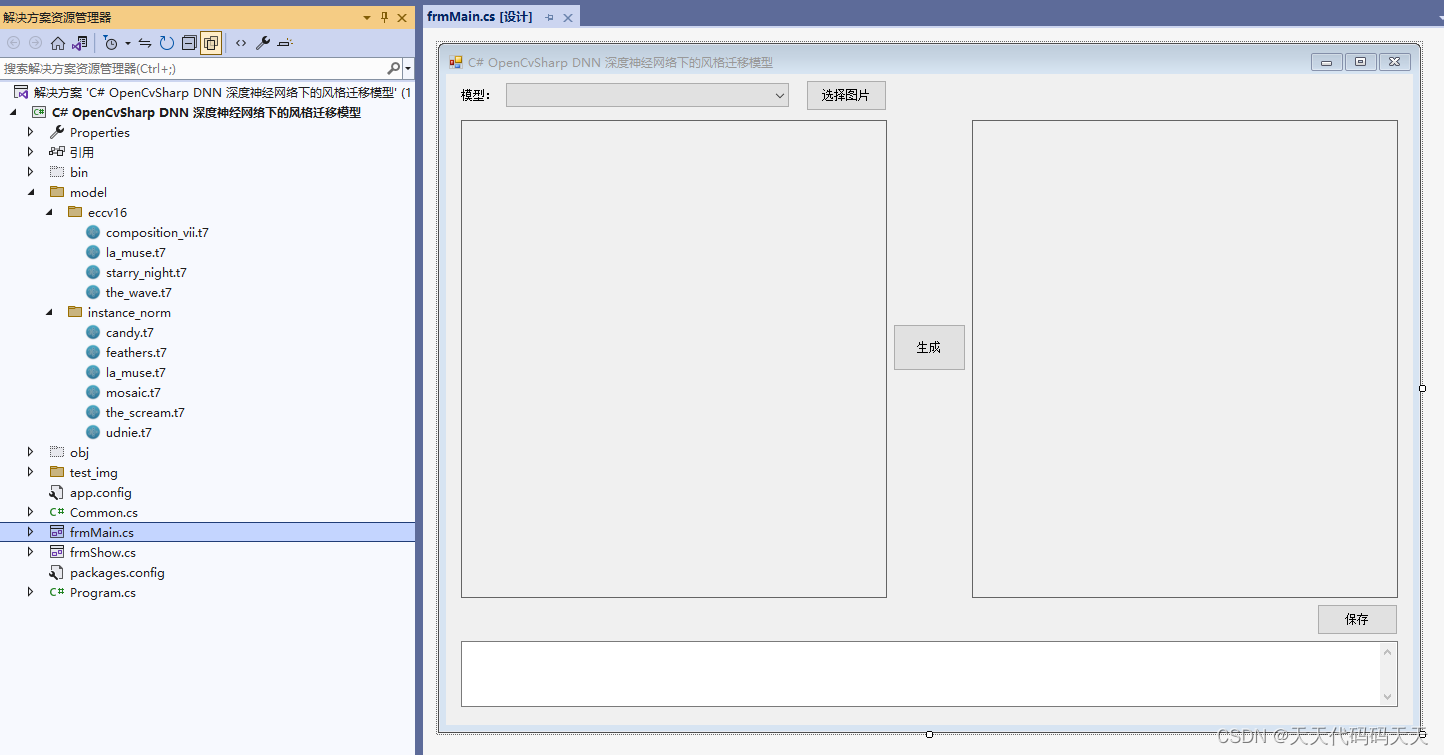1444x755 pixels.
Task: Sync Solution Explorer with active document
Action: click(144, 43)
